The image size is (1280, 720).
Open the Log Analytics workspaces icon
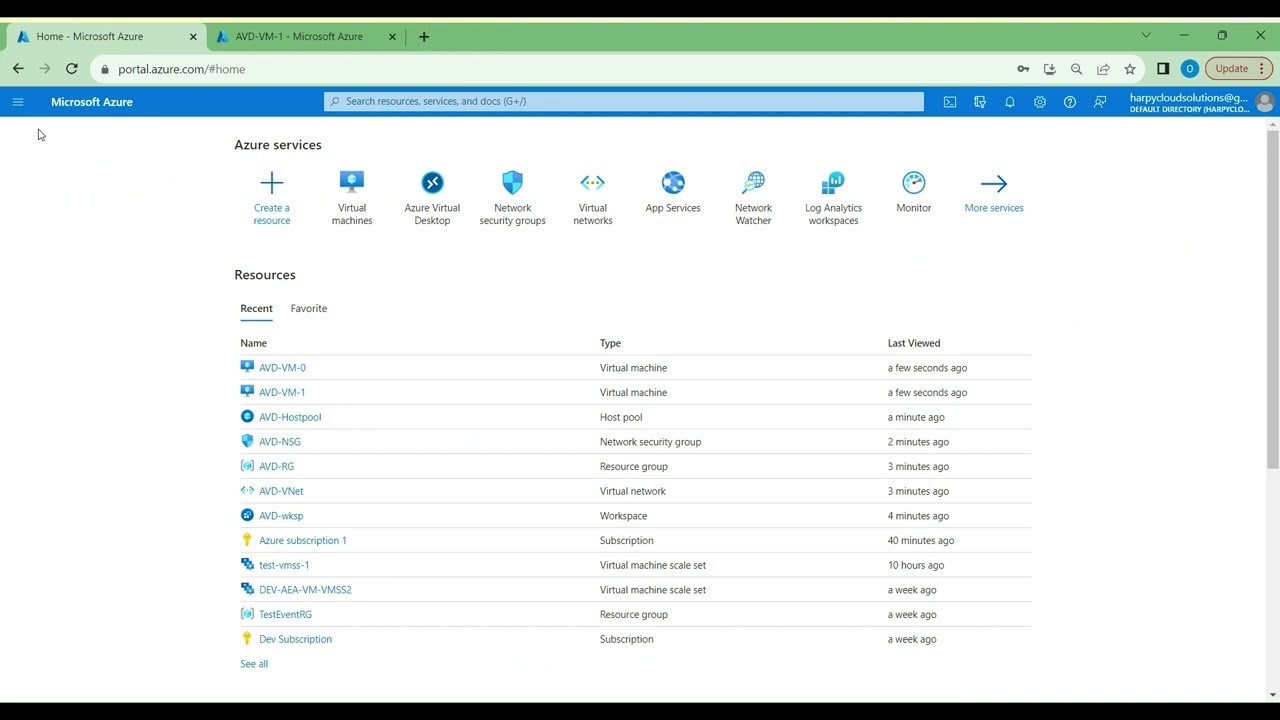coord(833,183)
